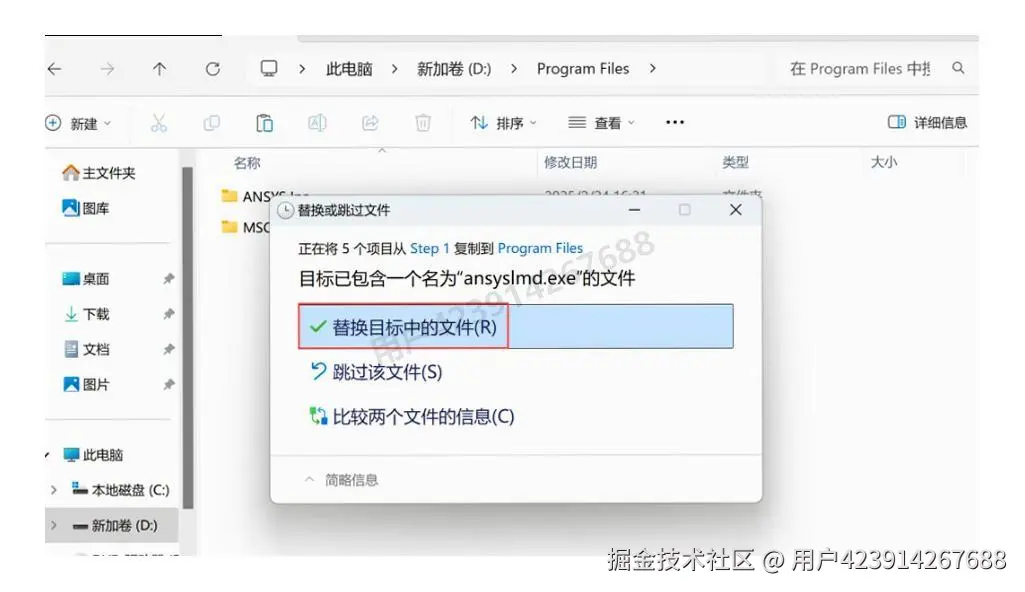Open the See More (...) toolbar menu
The height and width of the screenshot is (592, 1025).
click(673, 122)
